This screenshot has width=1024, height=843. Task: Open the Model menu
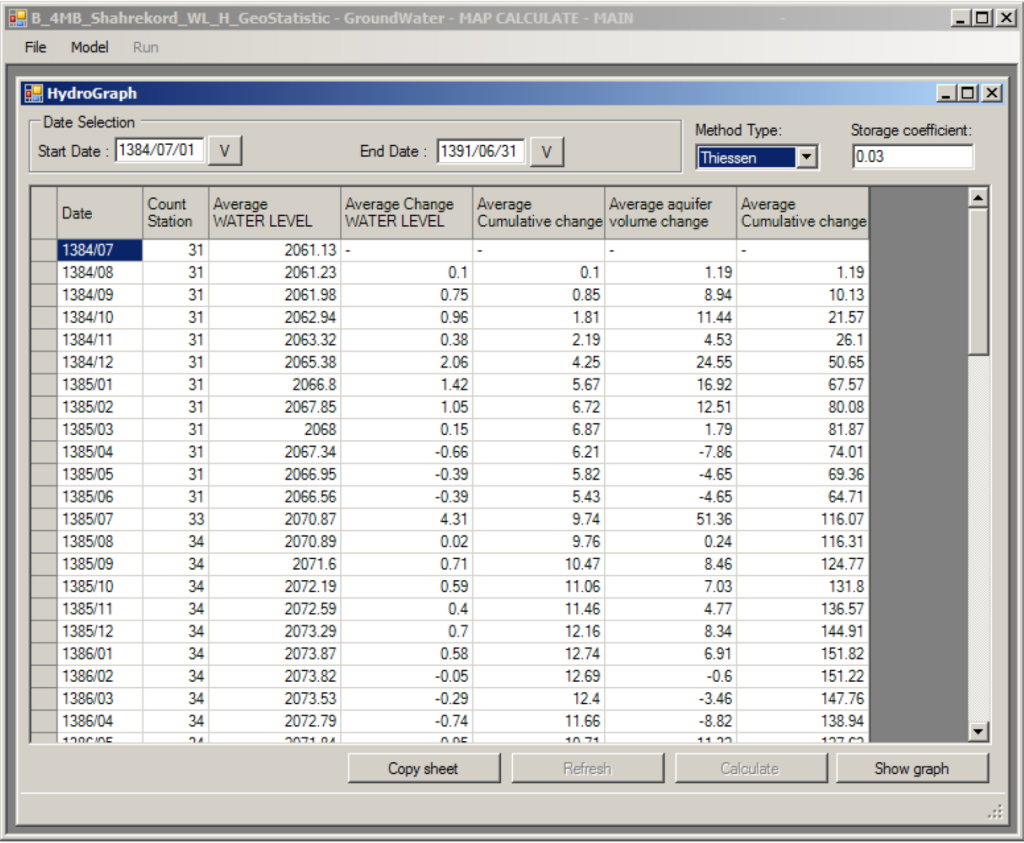coord(90,47)
